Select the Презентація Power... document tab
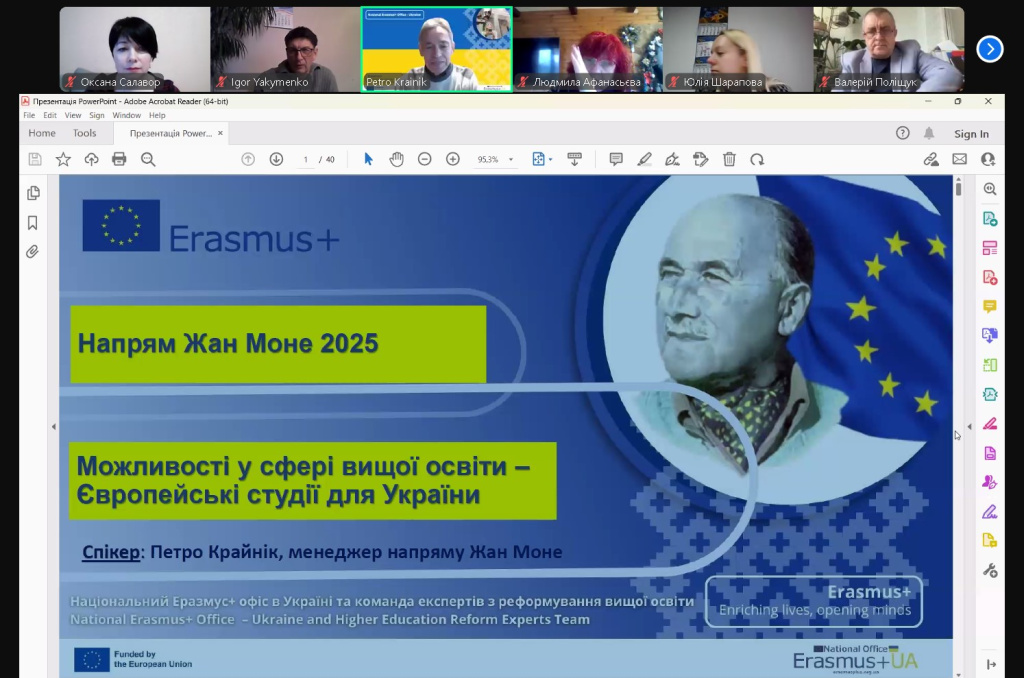This screenshot has height=678, width=1024. [x=170, y=133]
